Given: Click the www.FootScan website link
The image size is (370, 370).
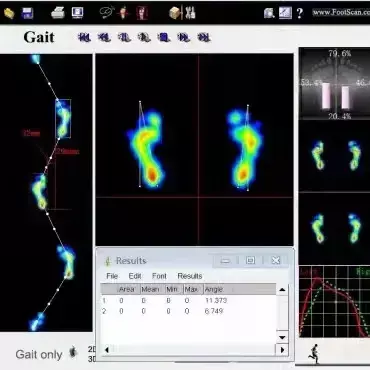Looking at the screenshot, I should (x=341, y=13).
